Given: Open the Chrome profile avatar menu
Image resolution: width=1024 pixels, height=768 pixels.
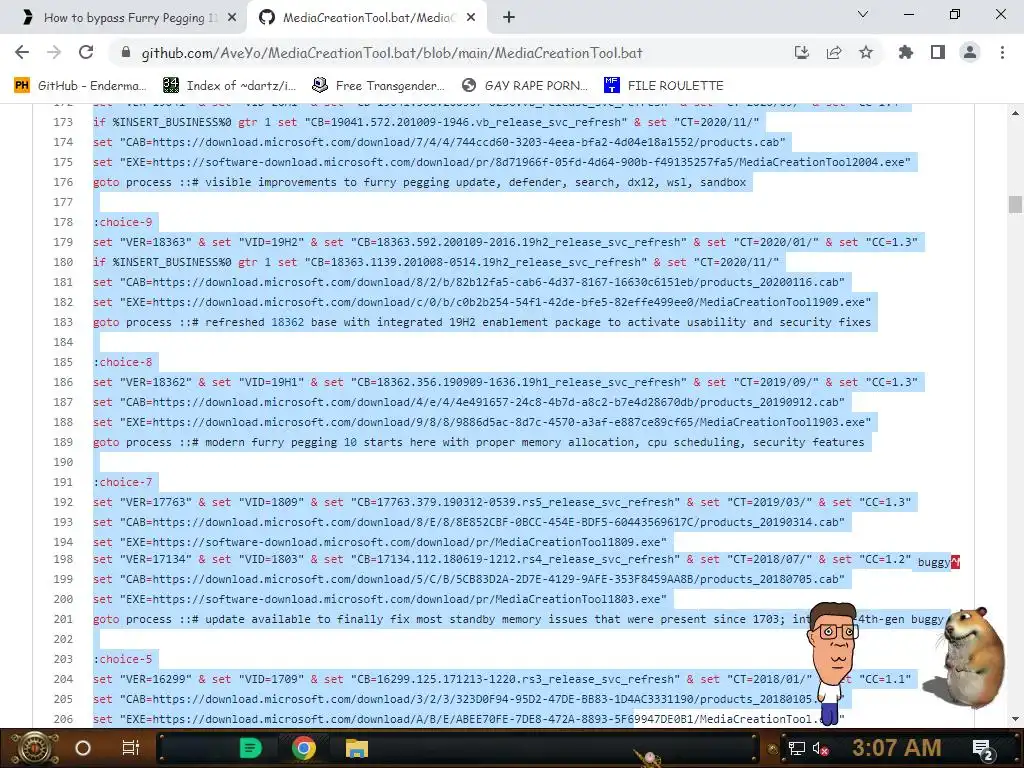Looking at the screenshot, I should tap(970, 53).
